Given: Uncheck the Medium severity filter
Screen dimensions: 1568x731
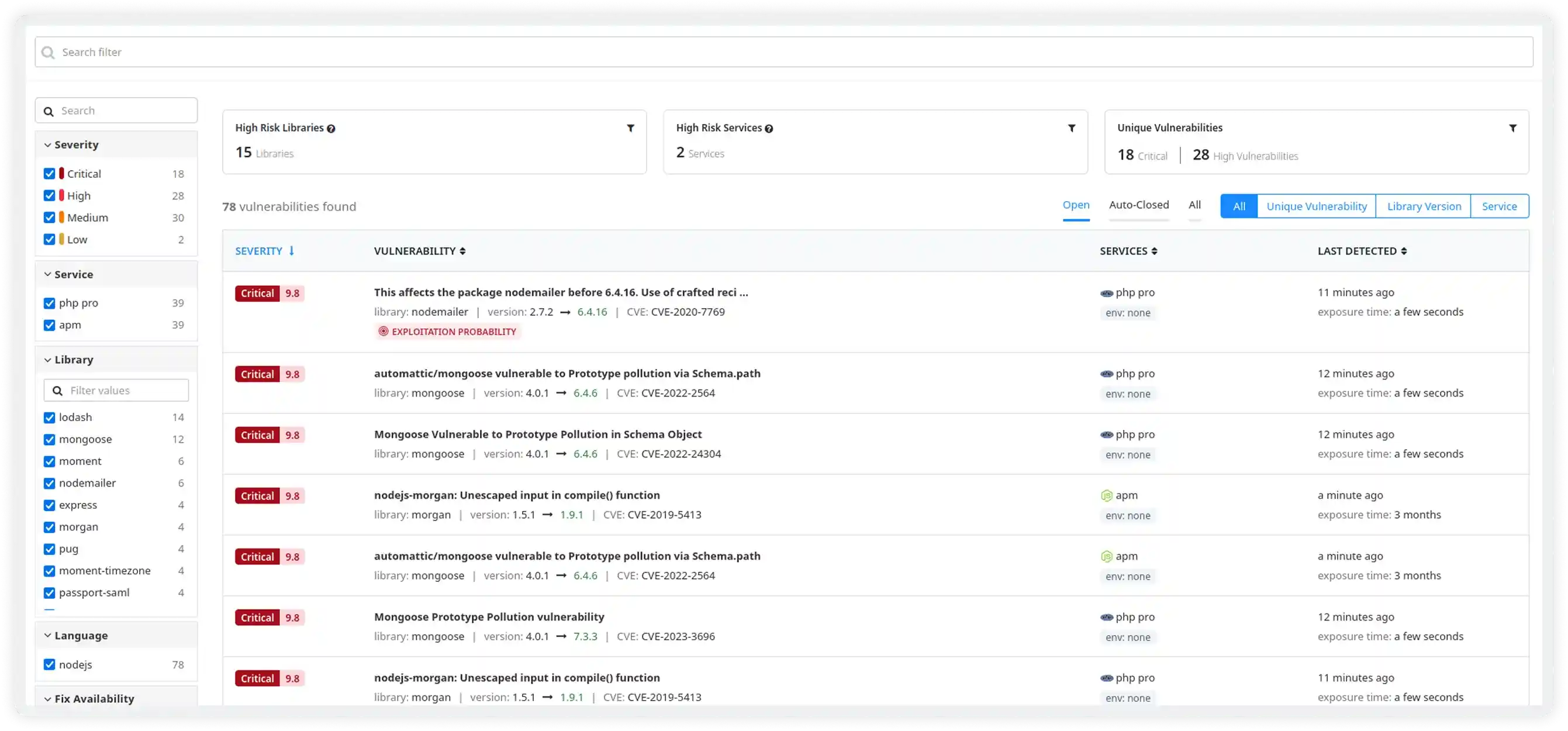Looking at the screenshot, I should coord(50,218).
